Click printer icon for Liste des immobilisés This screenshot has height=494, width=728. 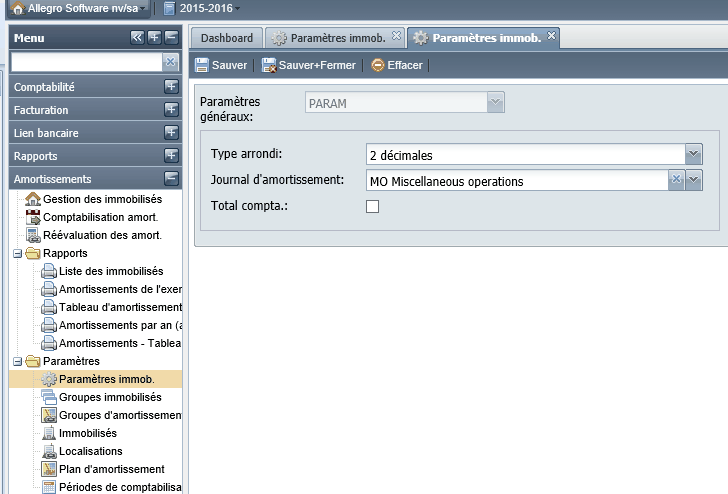[49, 271]
